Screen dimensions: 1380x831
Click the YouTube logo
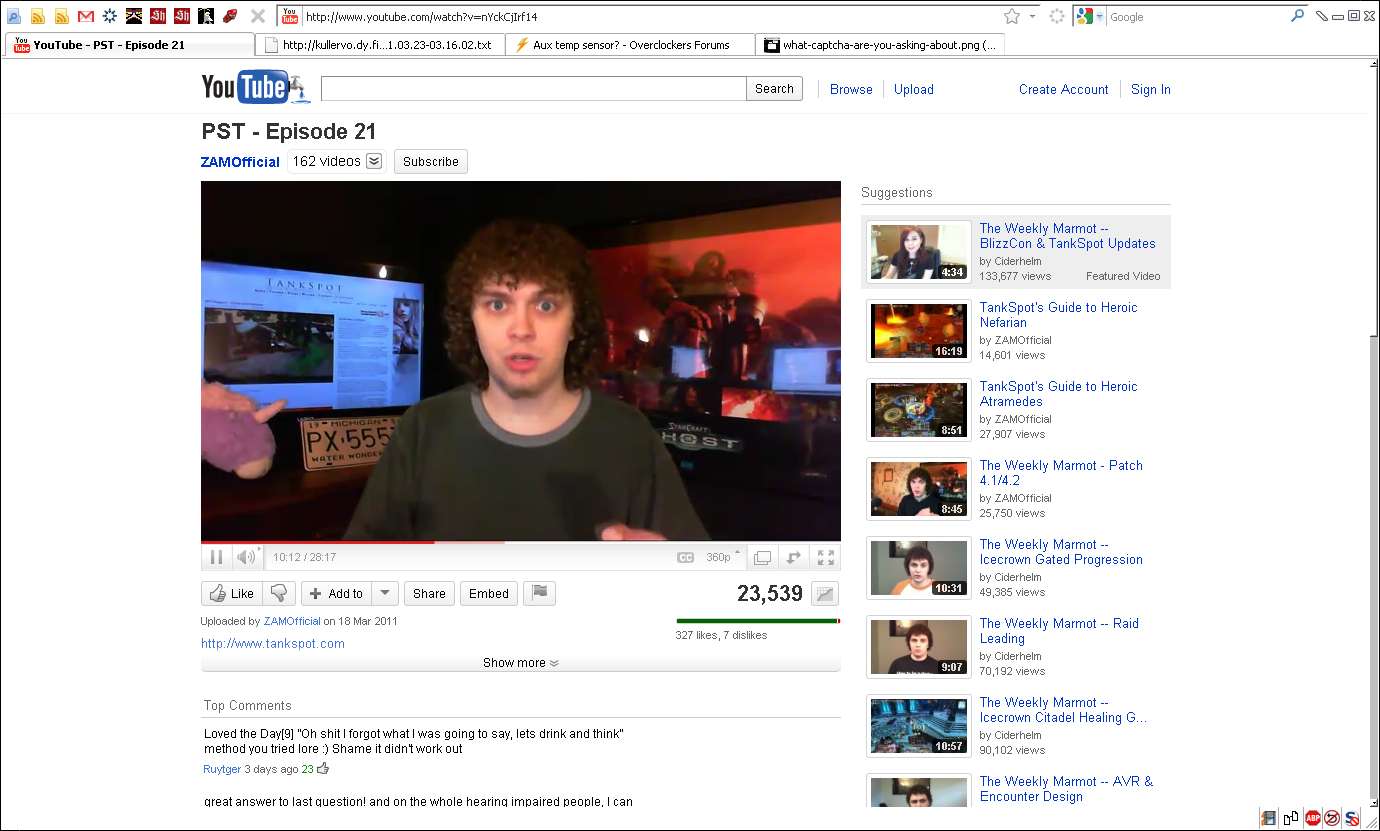pos(256,88)
